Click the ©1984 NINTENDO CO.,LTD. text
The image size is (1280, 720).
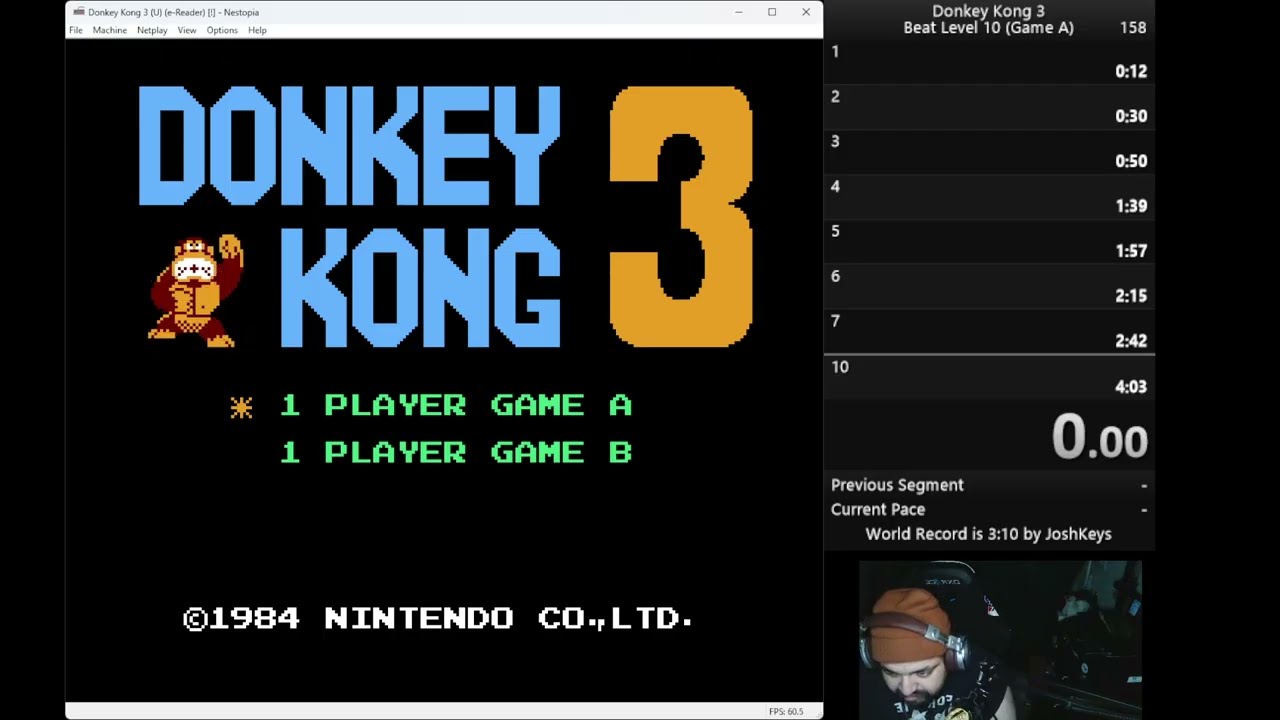pyautogui.click(x=438, y=618)
